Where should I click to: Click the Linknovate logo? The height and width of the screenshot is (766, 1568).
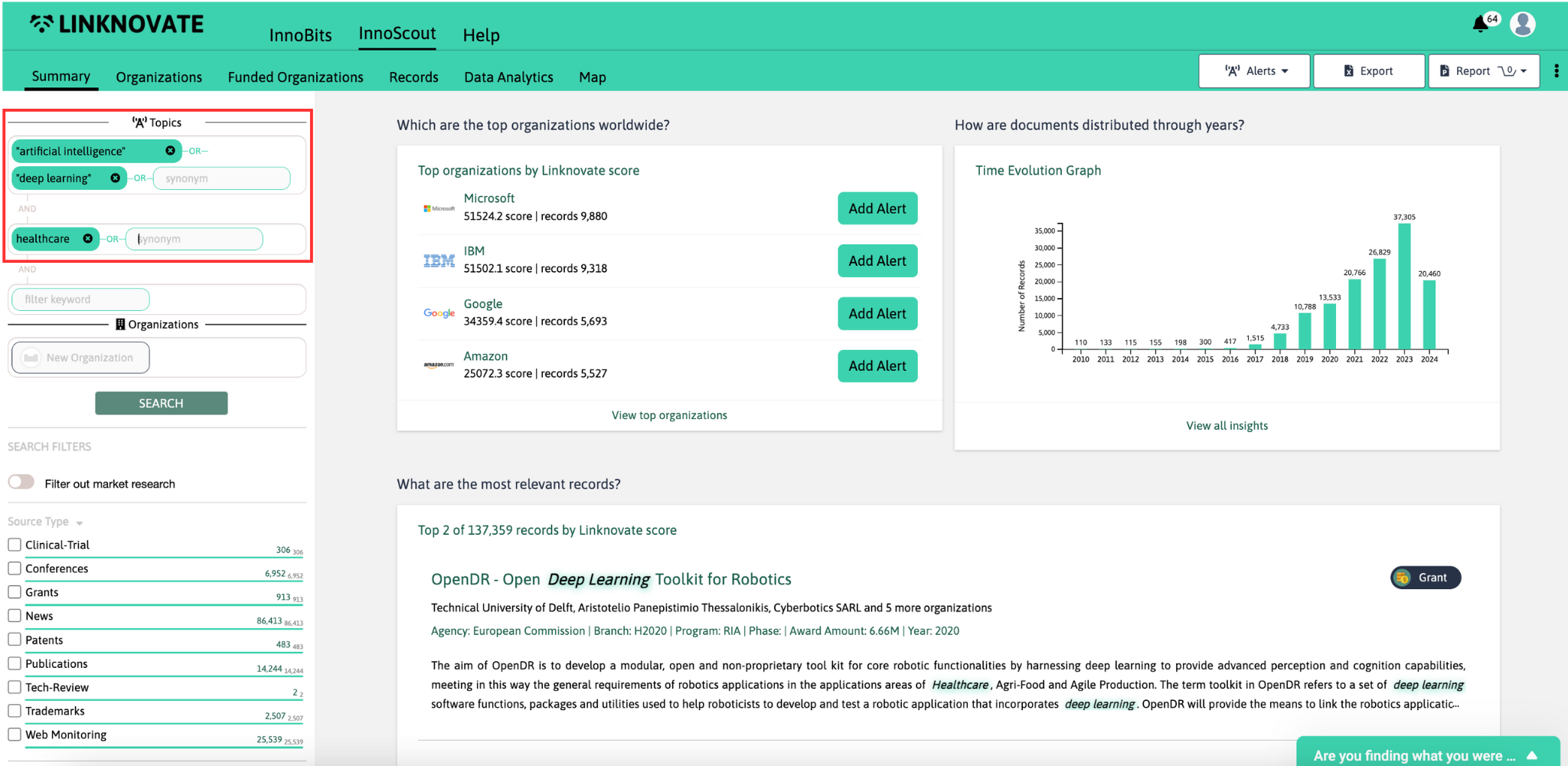point(116,25)
